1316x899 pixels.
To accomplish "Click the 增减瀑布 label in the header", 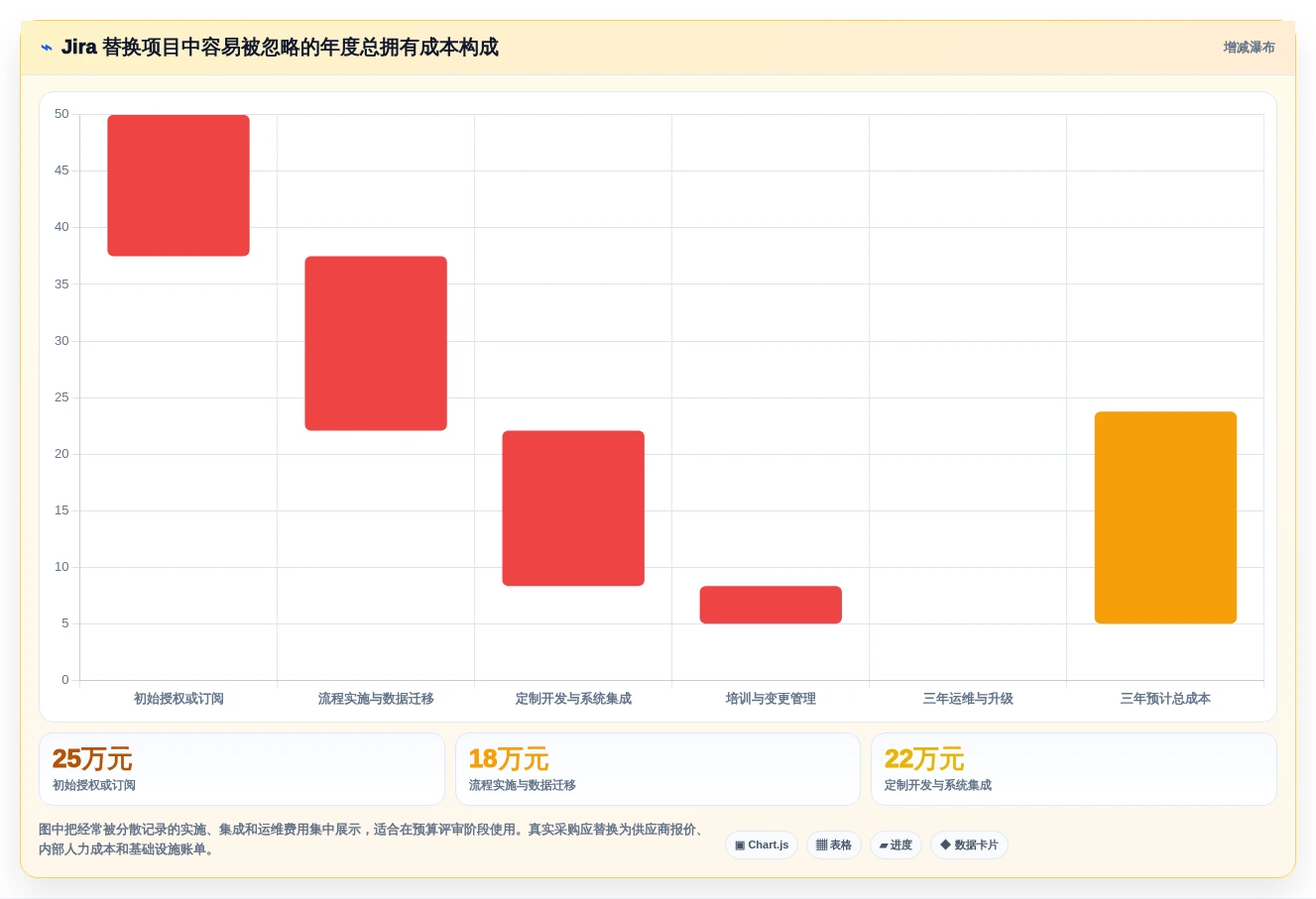I will pos(1249,48).
